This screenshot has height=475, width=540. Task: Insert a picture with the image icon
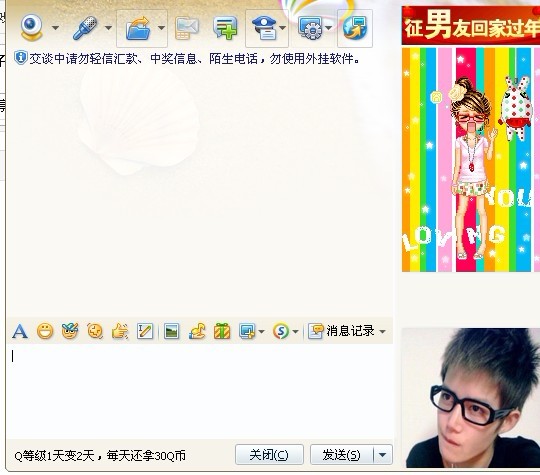172,332
